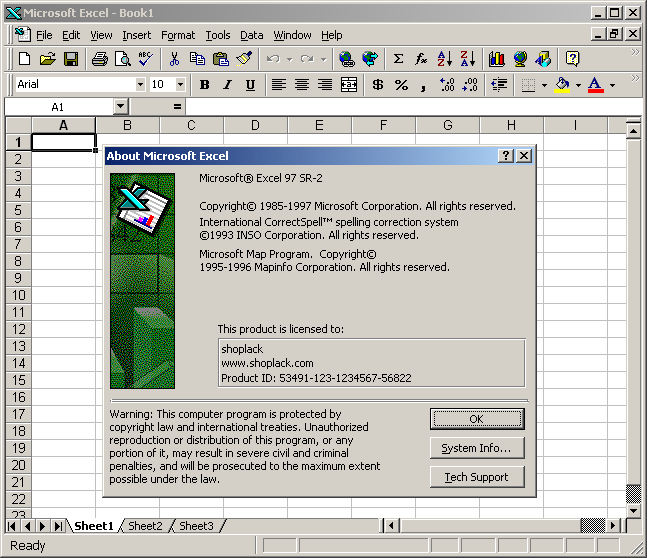647x558 pixels.
Task: Open Print Preview icon
Action: [x=123, y=59]
